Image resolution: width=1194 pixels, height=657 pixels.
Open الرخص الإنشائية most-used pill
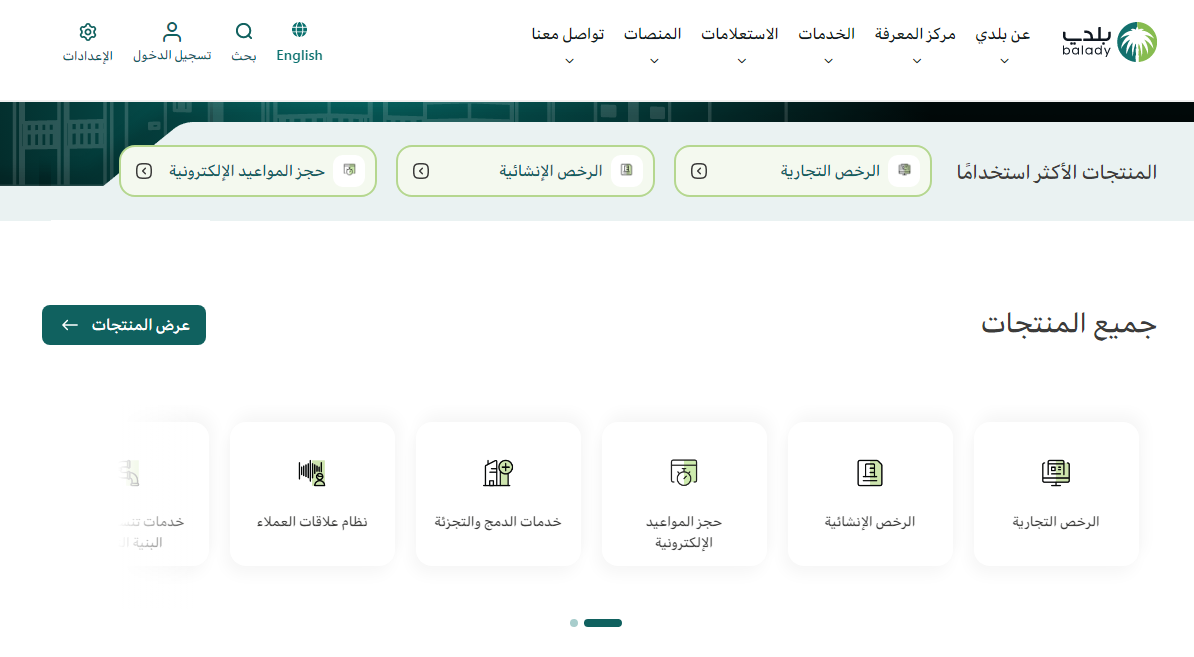coord(525,171)
